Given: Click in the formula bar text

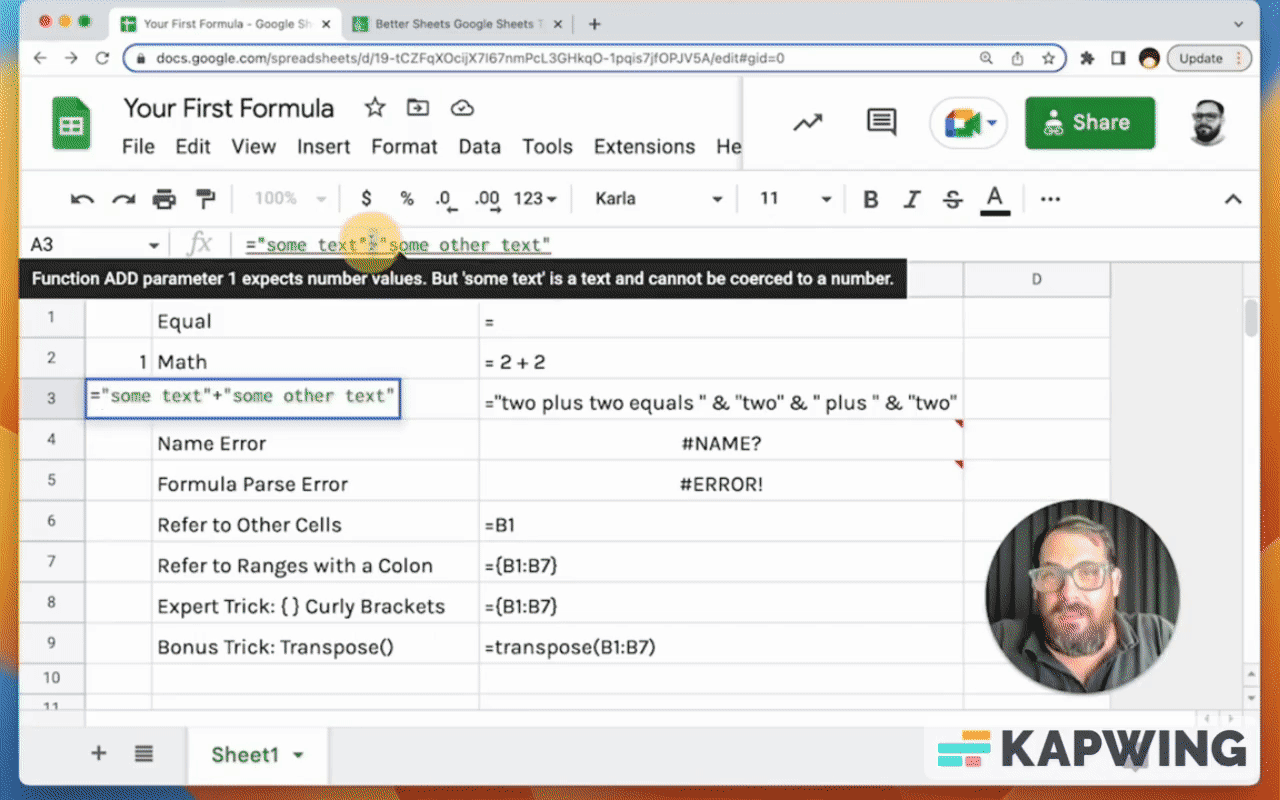Looking at the screenshot, I should tap(398, 245).
